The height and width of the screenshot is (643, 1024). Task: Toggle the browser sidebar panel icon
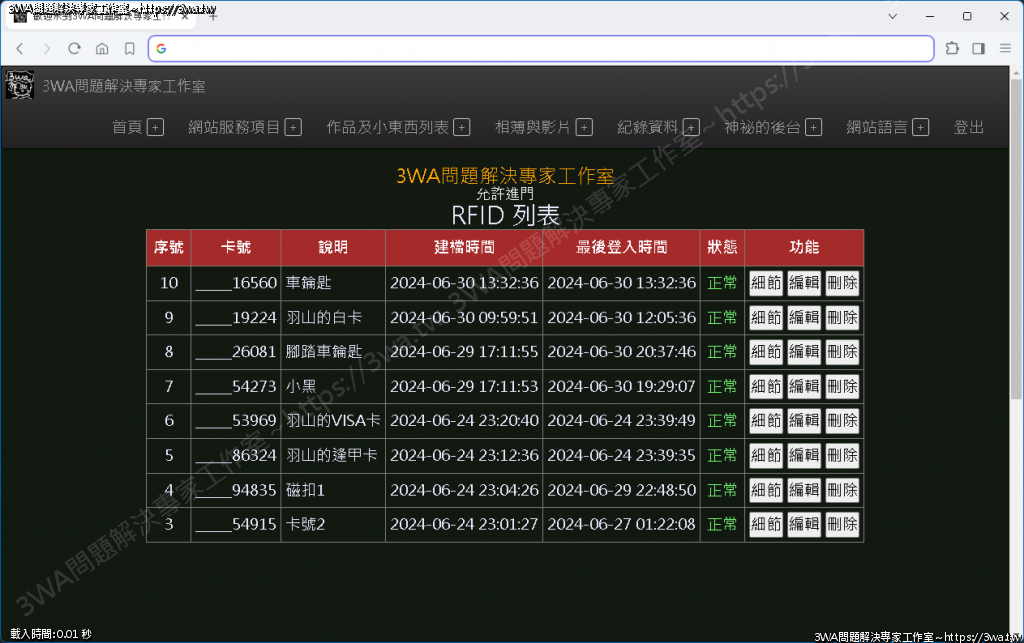coord(978,48)
